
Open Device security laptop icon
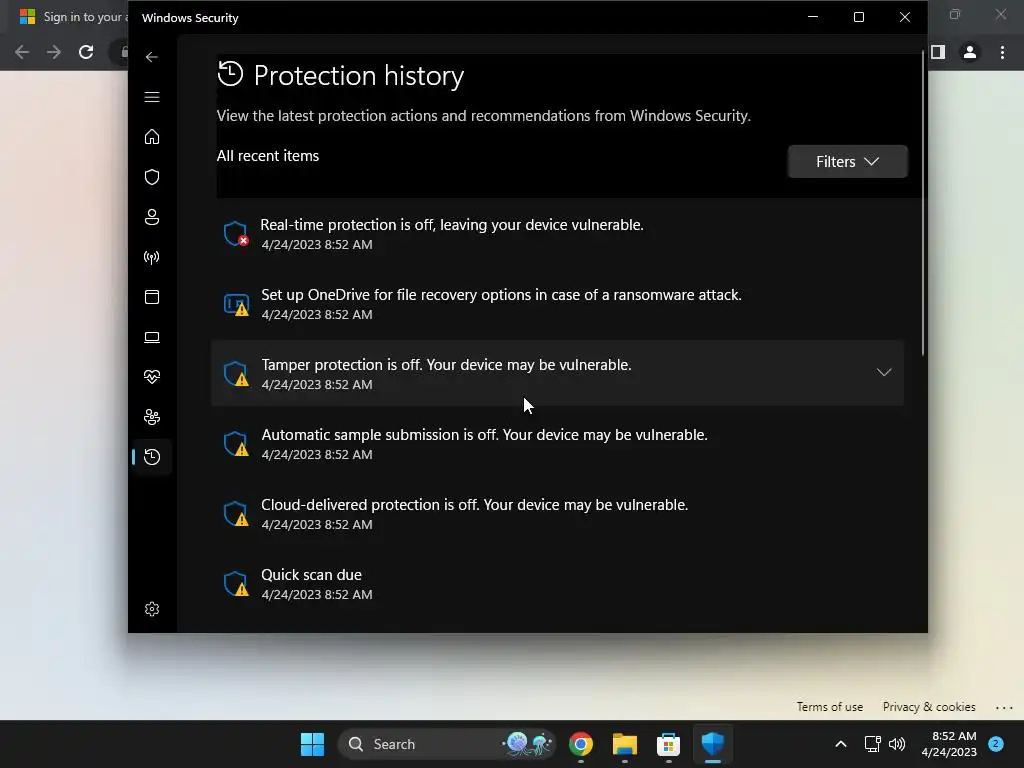click(152, 337)
